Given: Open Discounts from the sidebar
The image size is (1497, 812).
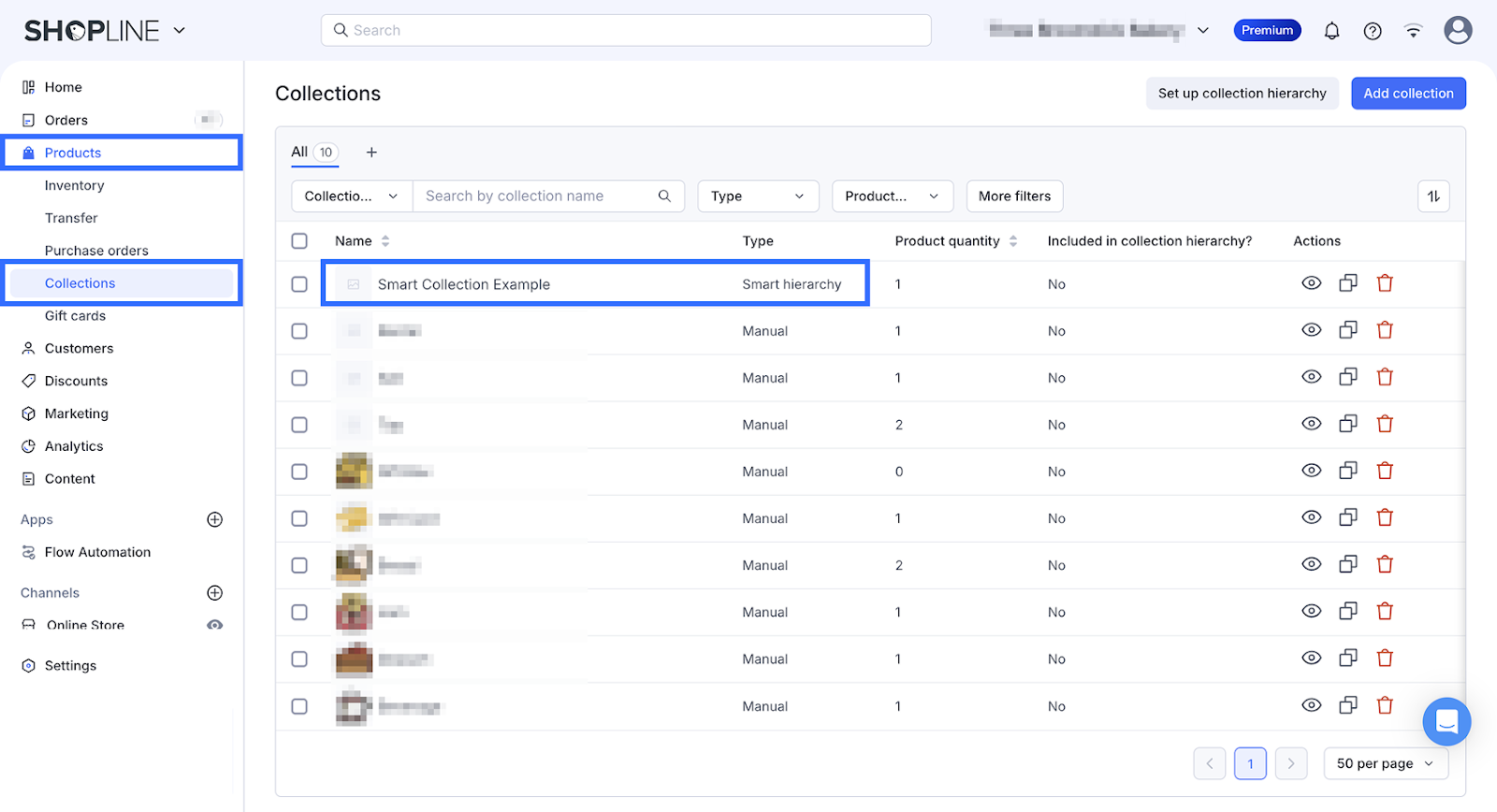Looking at the screenshot, I should [x=76, y=381].
